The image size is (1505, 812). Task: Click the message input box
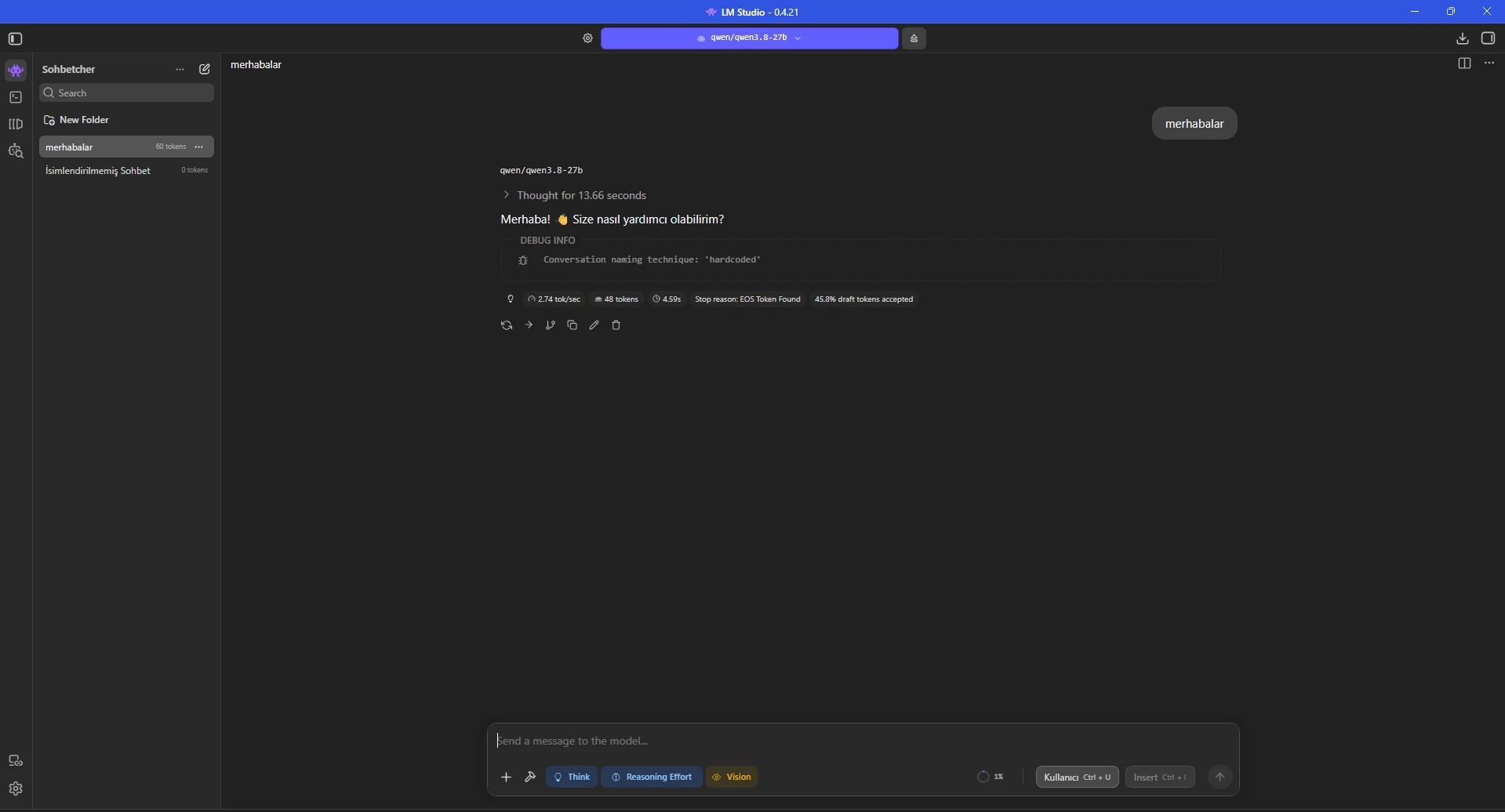pyautogui.click(x=863, y=741)
